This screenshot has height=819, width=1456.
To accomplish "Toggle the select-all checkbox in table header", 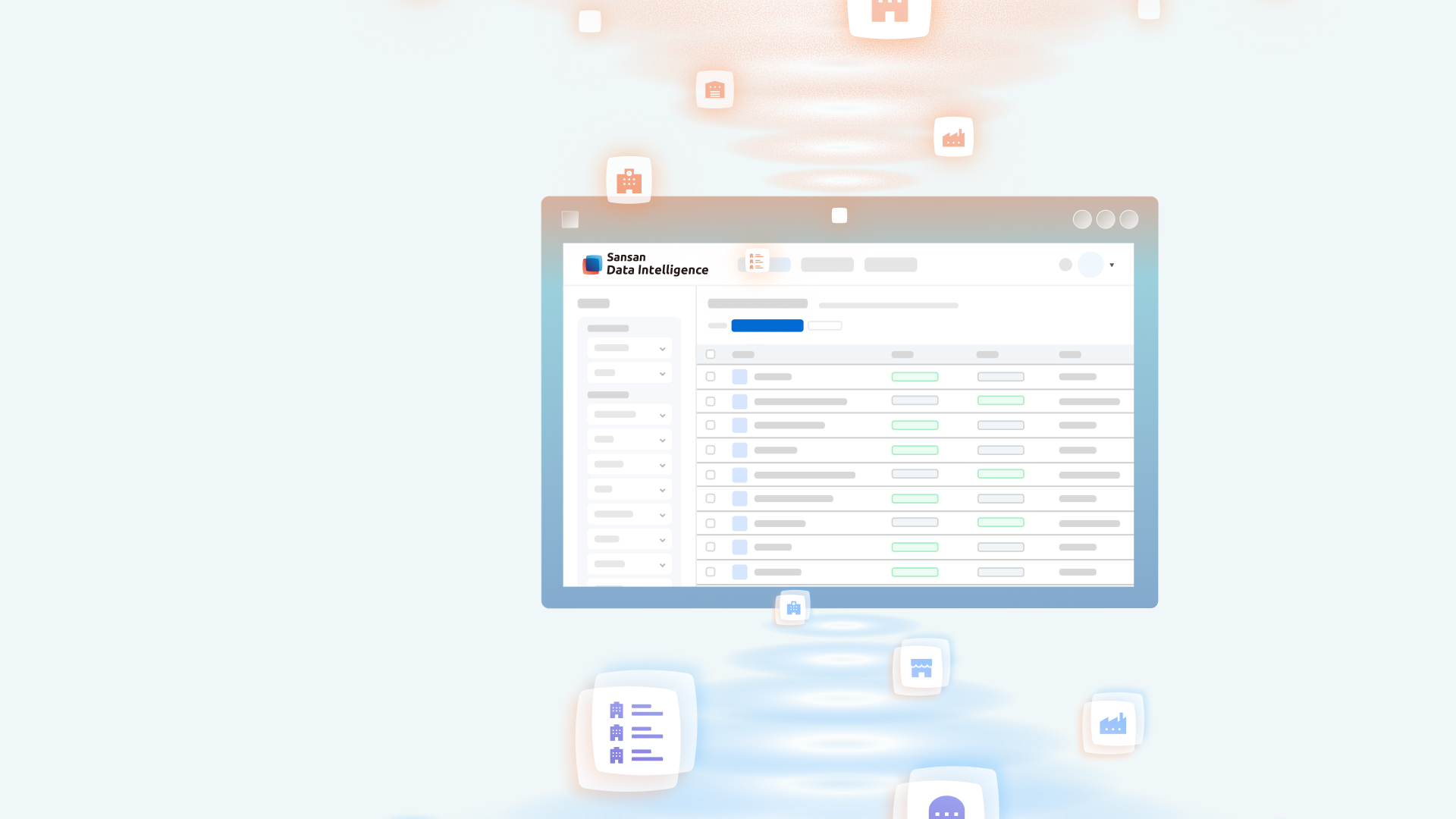I will point(711,354).
